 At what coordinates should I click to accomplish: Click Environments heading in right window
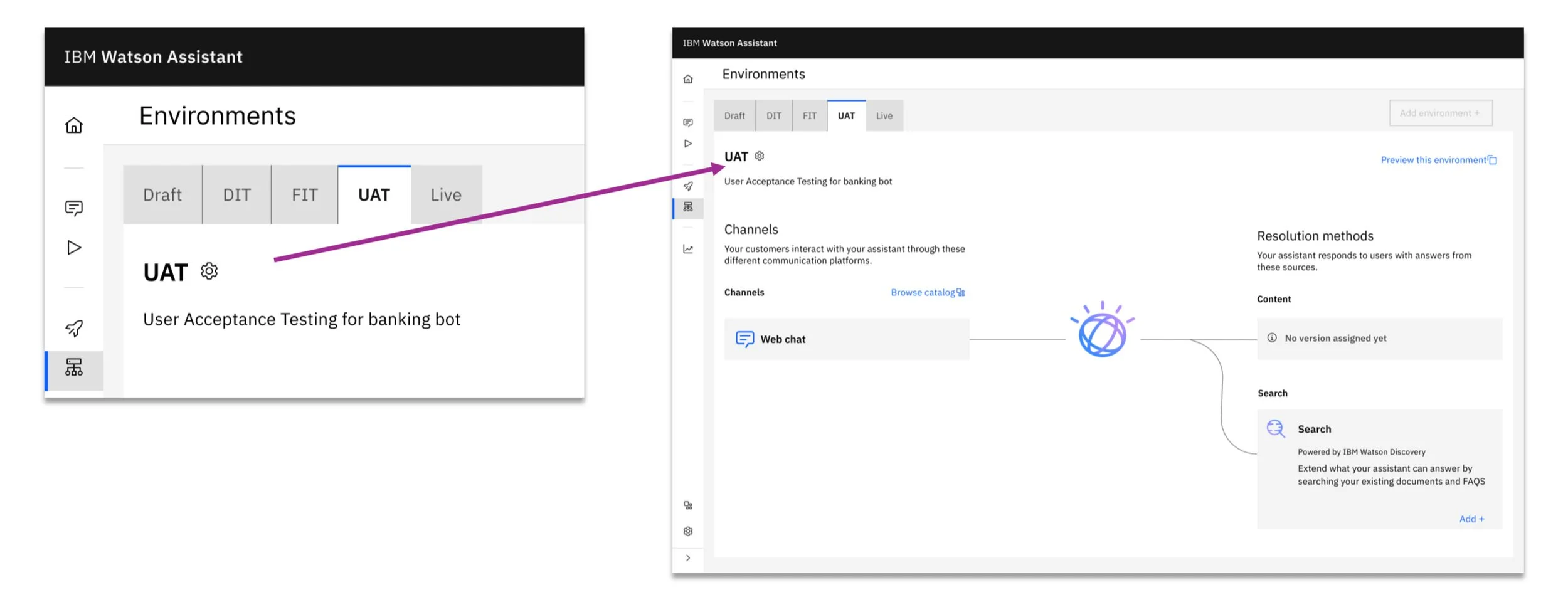tap(763, 74)
